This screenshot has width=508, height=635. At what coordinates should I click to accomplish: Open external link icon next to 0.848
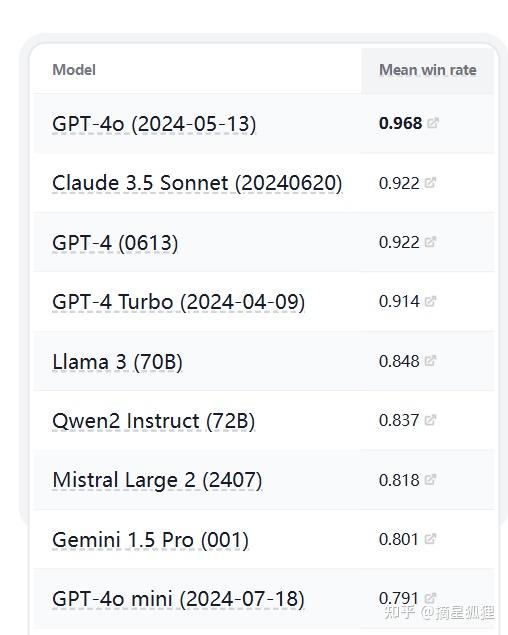[430, 360]
